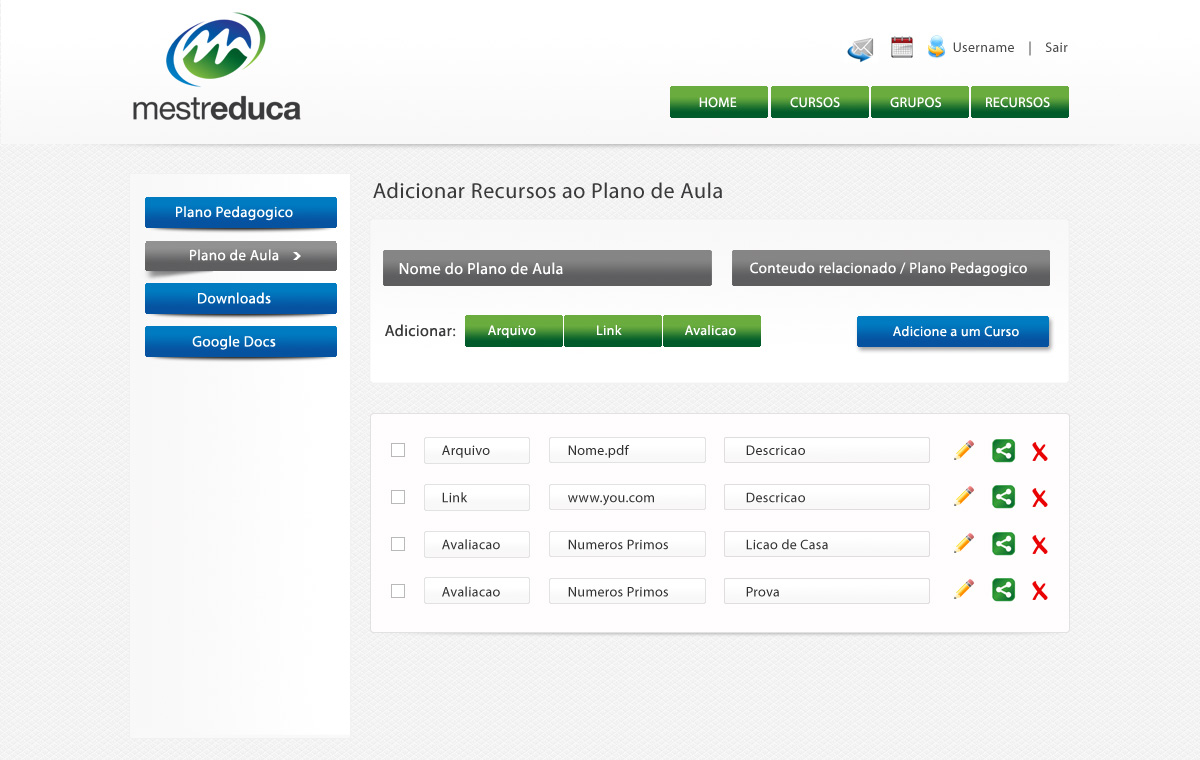Click the www.you.com field
Image resolution: width=1200 pixels, height=760 pixels.
pos(627,497)
